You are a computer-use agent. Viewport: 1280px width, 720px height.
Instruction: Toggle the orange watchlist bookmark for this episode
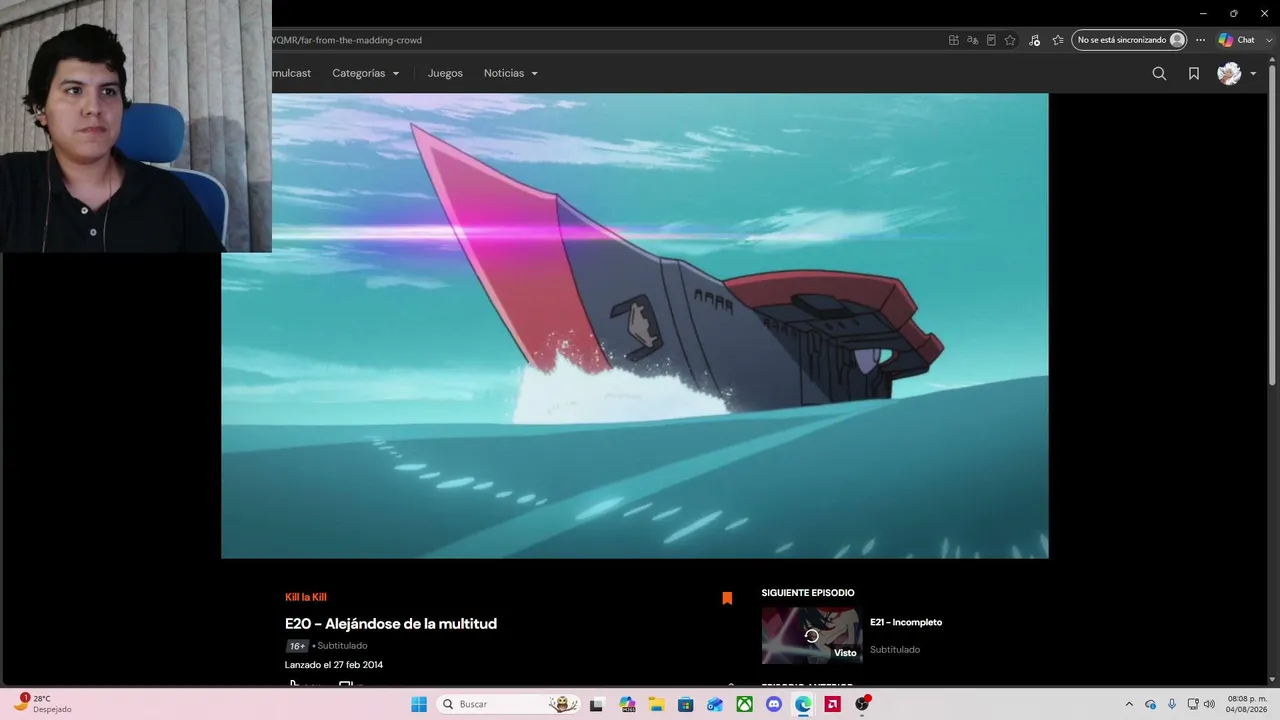(x=727, y=598)
